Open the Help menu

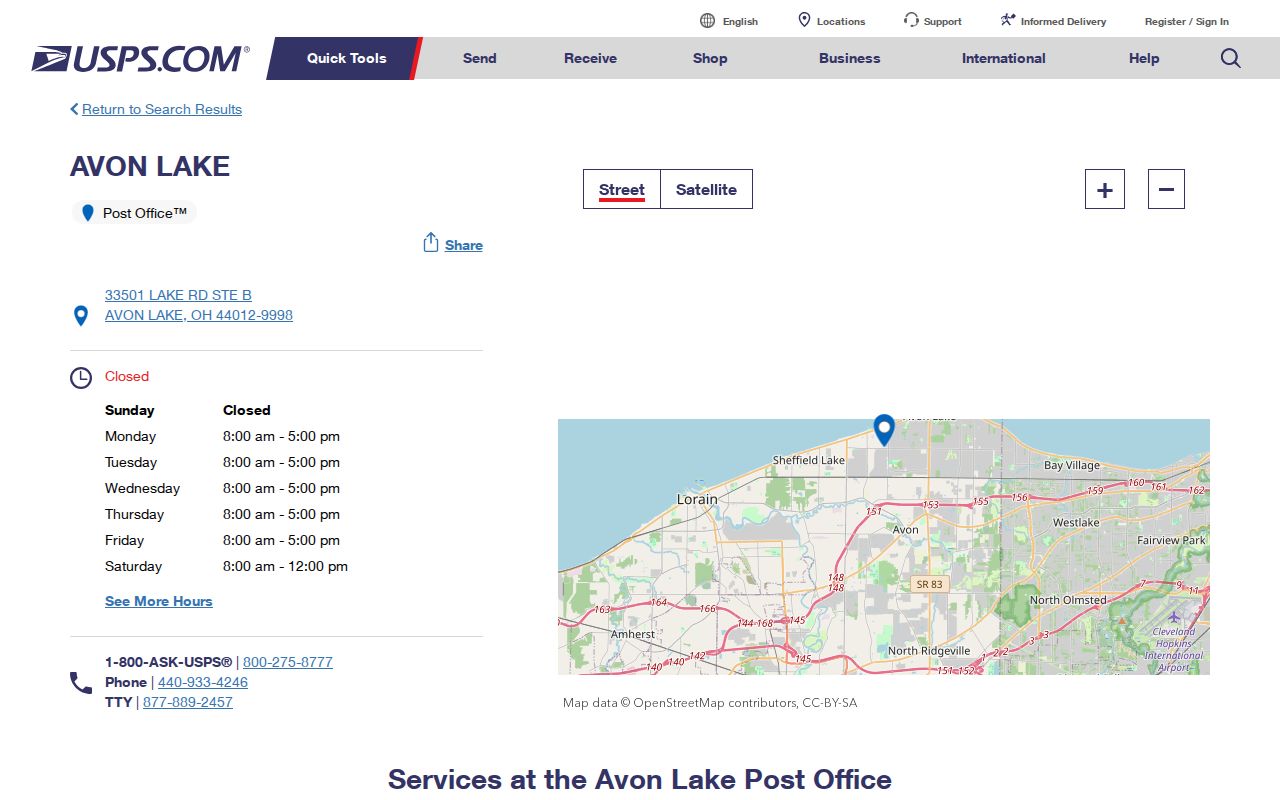pos(1144,58)
